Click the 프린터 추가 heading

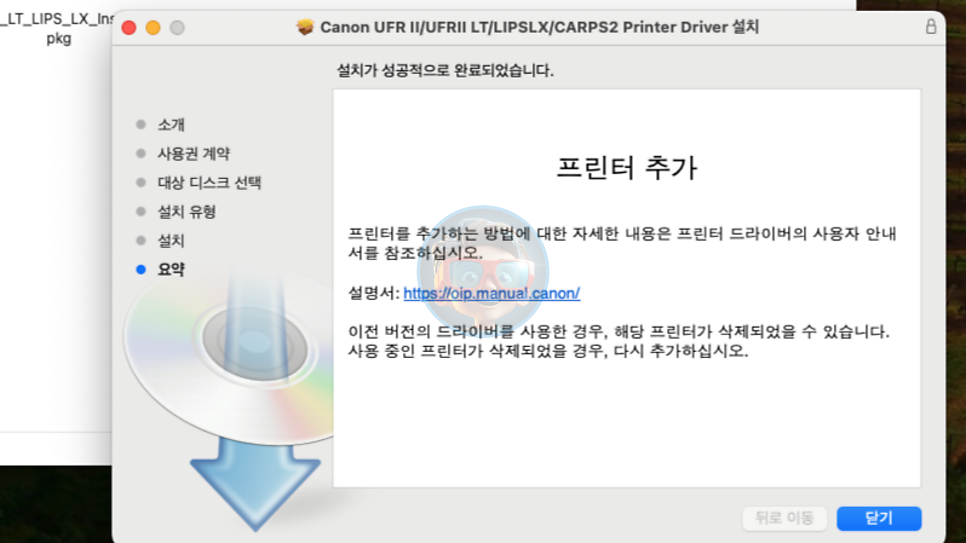(x=627, y=168)
